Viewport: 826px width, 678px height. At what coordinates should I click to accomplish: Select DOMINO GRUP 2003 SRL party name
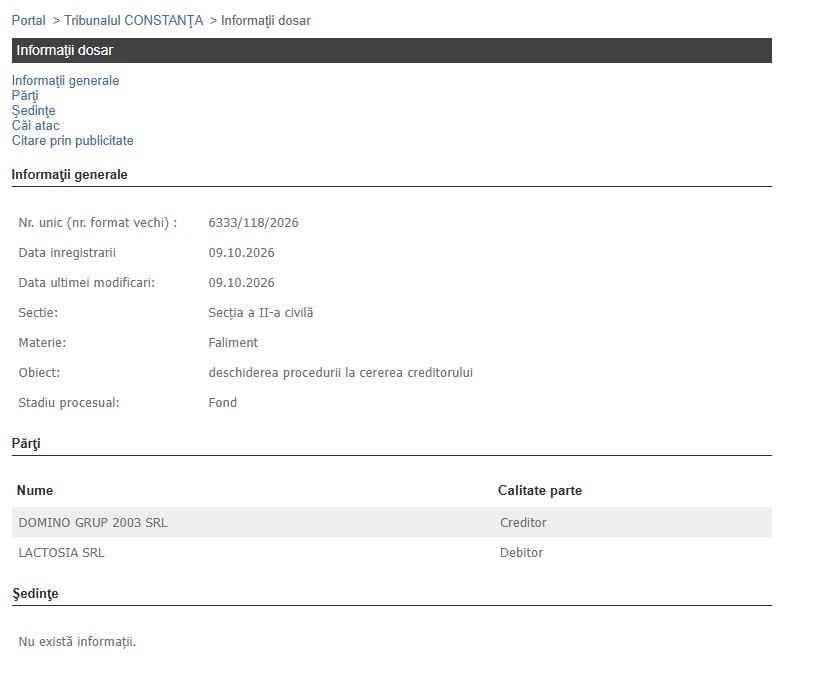(x=93, y=523)
